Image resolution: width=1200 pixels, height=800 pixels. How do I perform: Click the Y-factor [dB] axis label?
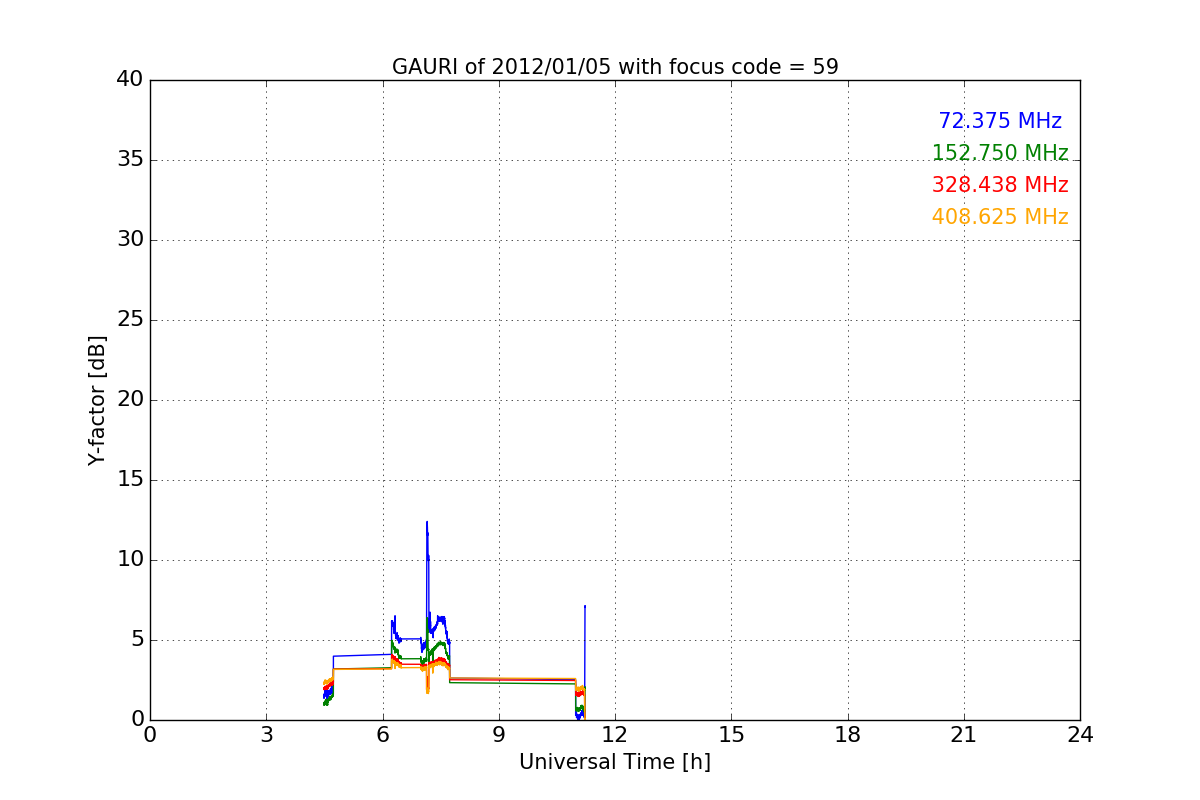pyautogui.click(x=97, y=400)
